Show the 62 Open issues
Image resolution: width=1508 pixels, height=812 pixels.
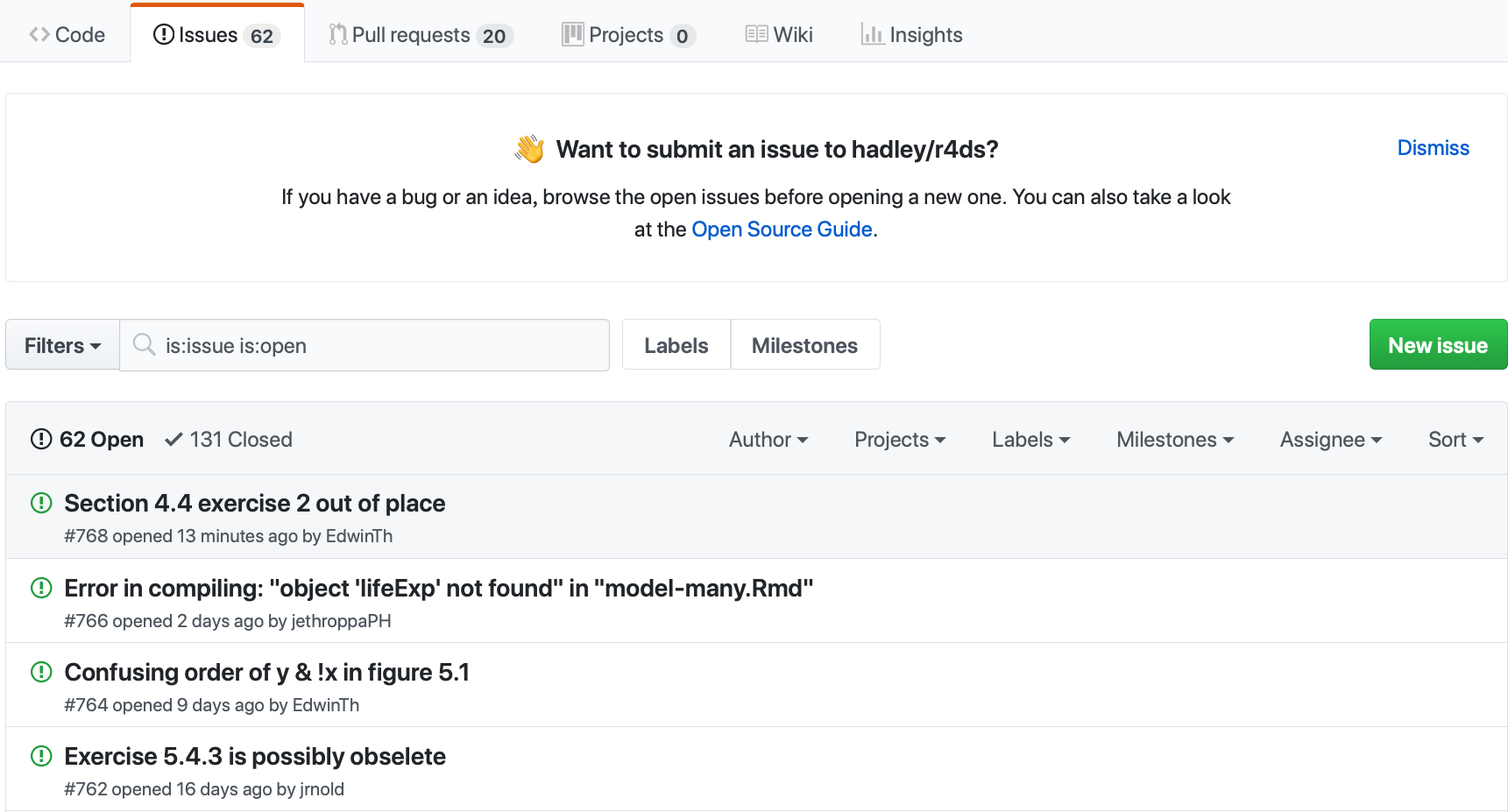tap(88, 440)
